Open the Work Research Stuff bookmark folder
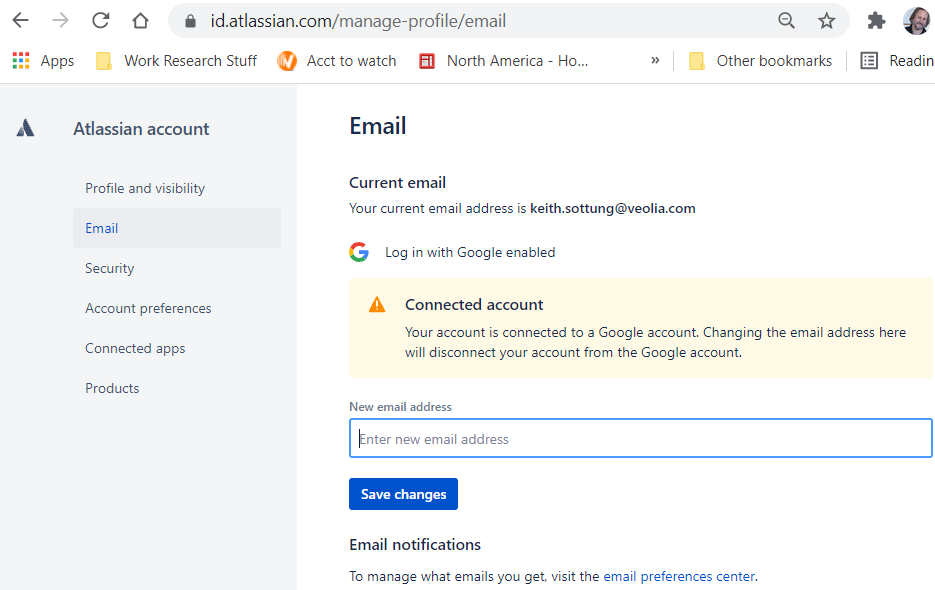This screenshot has height=590, width=935. point(177,61)
